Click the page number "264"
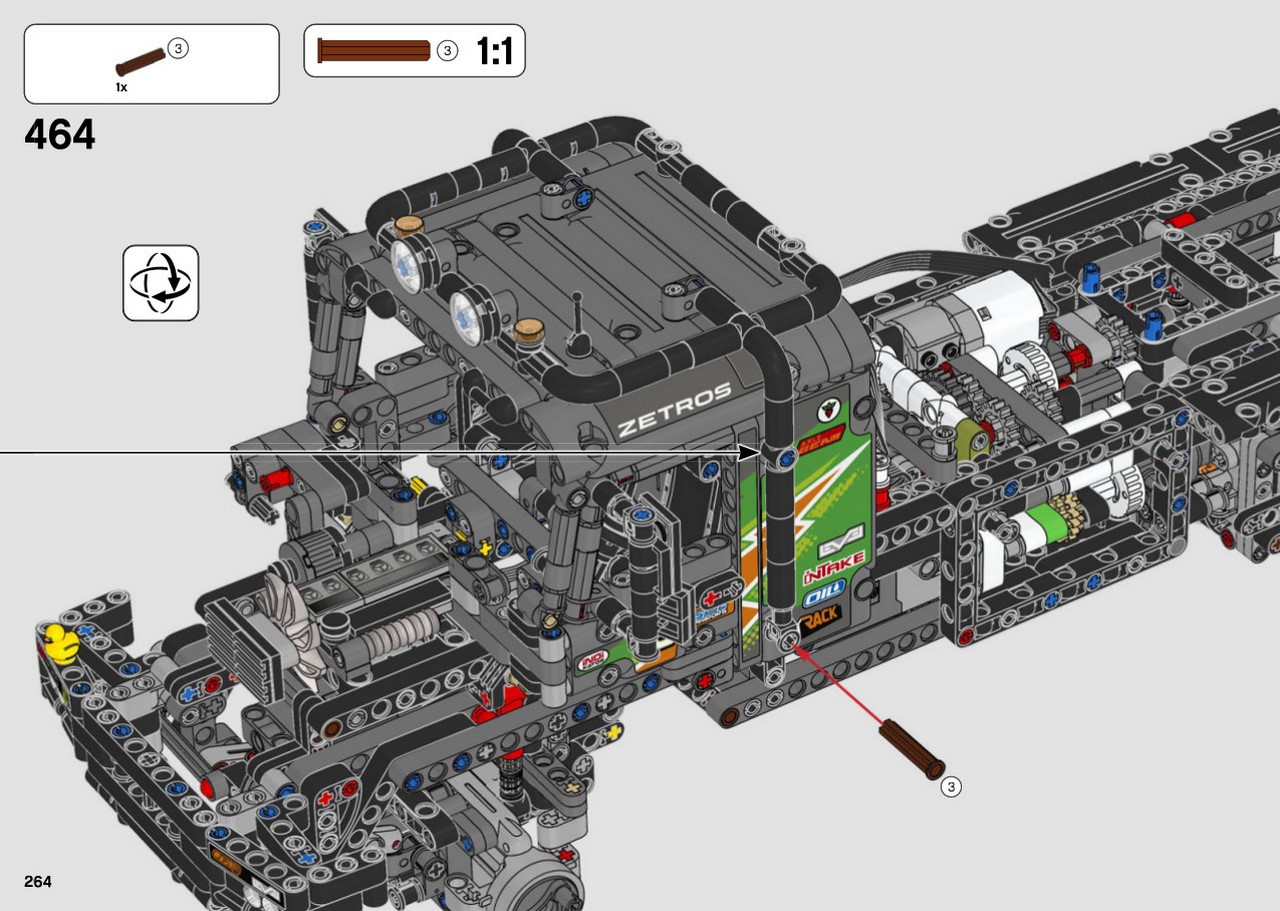The height and width of the screenshot is (911, 1280). 38,881
